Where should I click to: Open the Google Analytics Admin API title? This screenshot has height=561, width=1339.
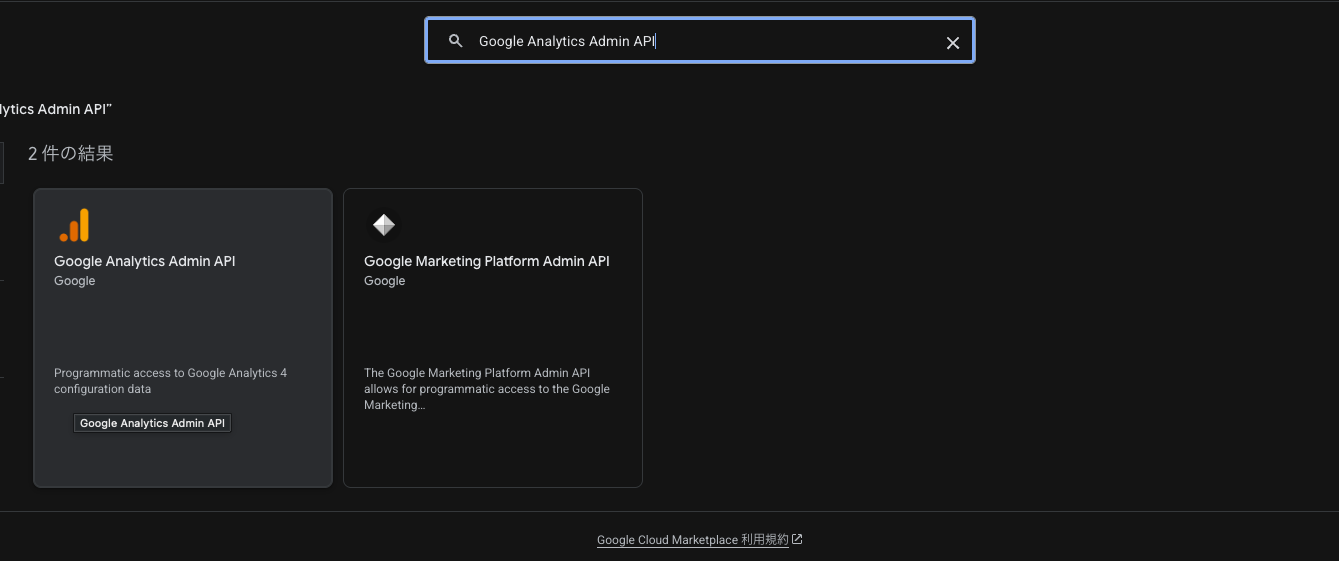click(144, 261)
